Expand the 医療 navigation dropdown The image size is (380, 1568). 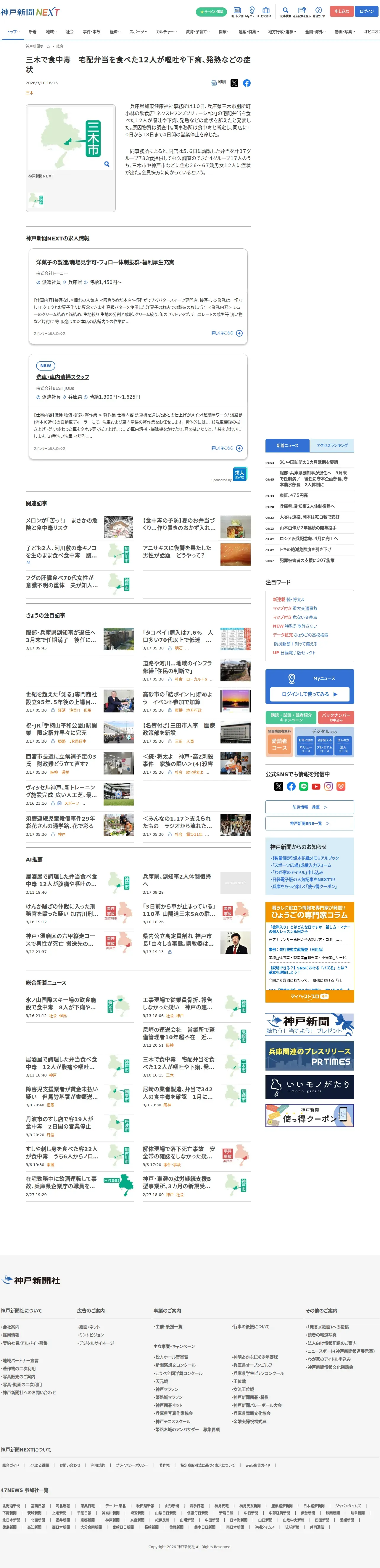pos(224,32)
